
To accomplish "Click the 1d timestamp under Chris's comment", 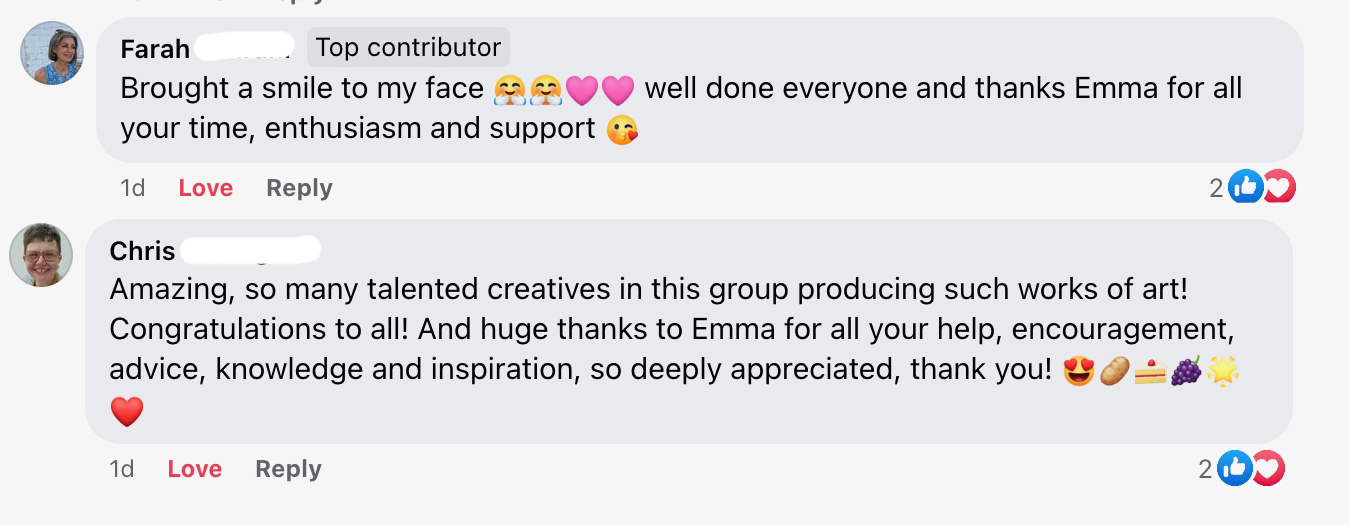I will pyautogui.click(x=121, y=469).
